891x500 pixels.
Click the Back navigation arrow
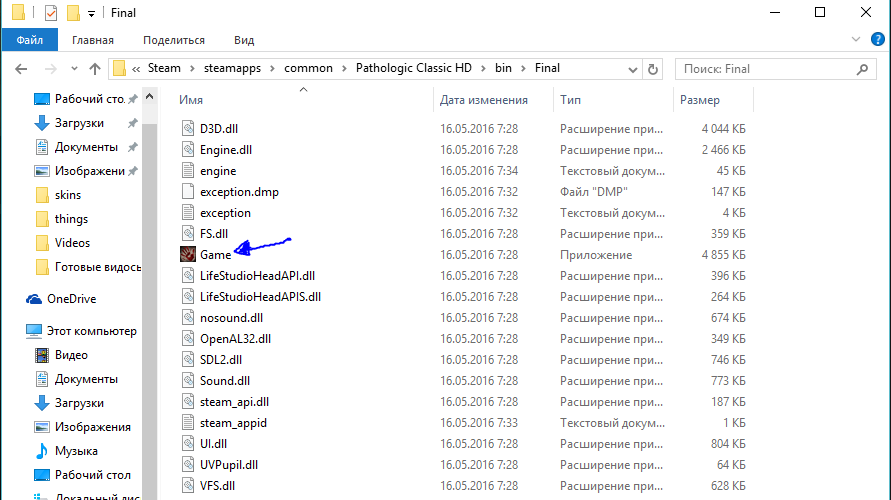pos(21,69)
